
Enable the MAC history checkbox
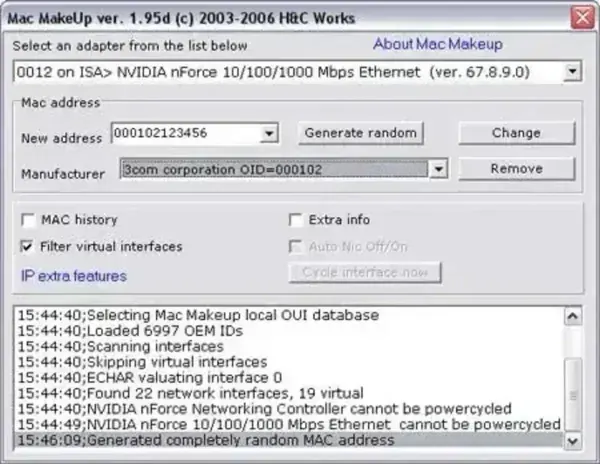28,220
